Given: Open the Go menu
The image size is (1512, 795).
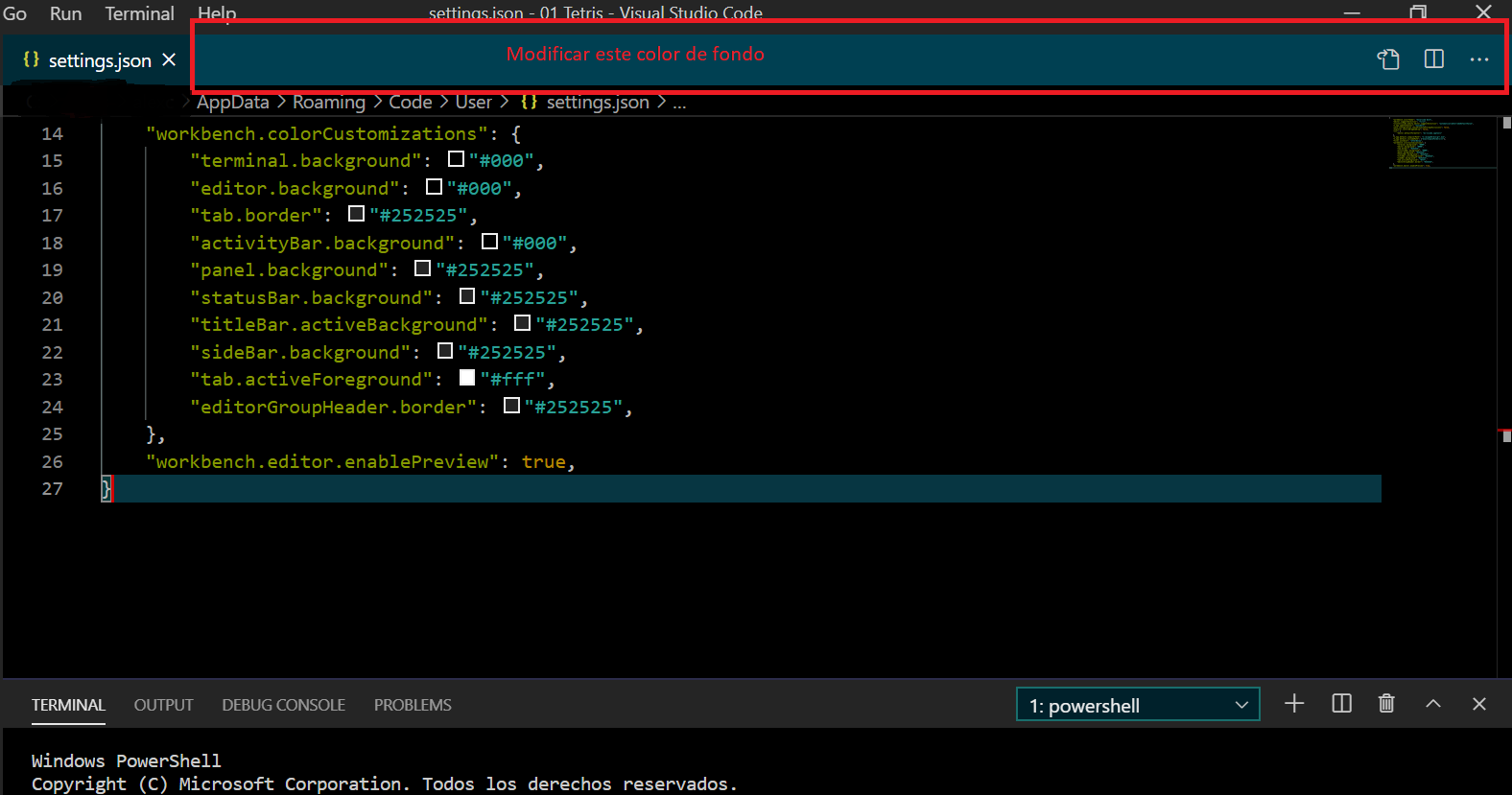Looking at the screenshot, I should pyautogui.click(x=14, y=13).
